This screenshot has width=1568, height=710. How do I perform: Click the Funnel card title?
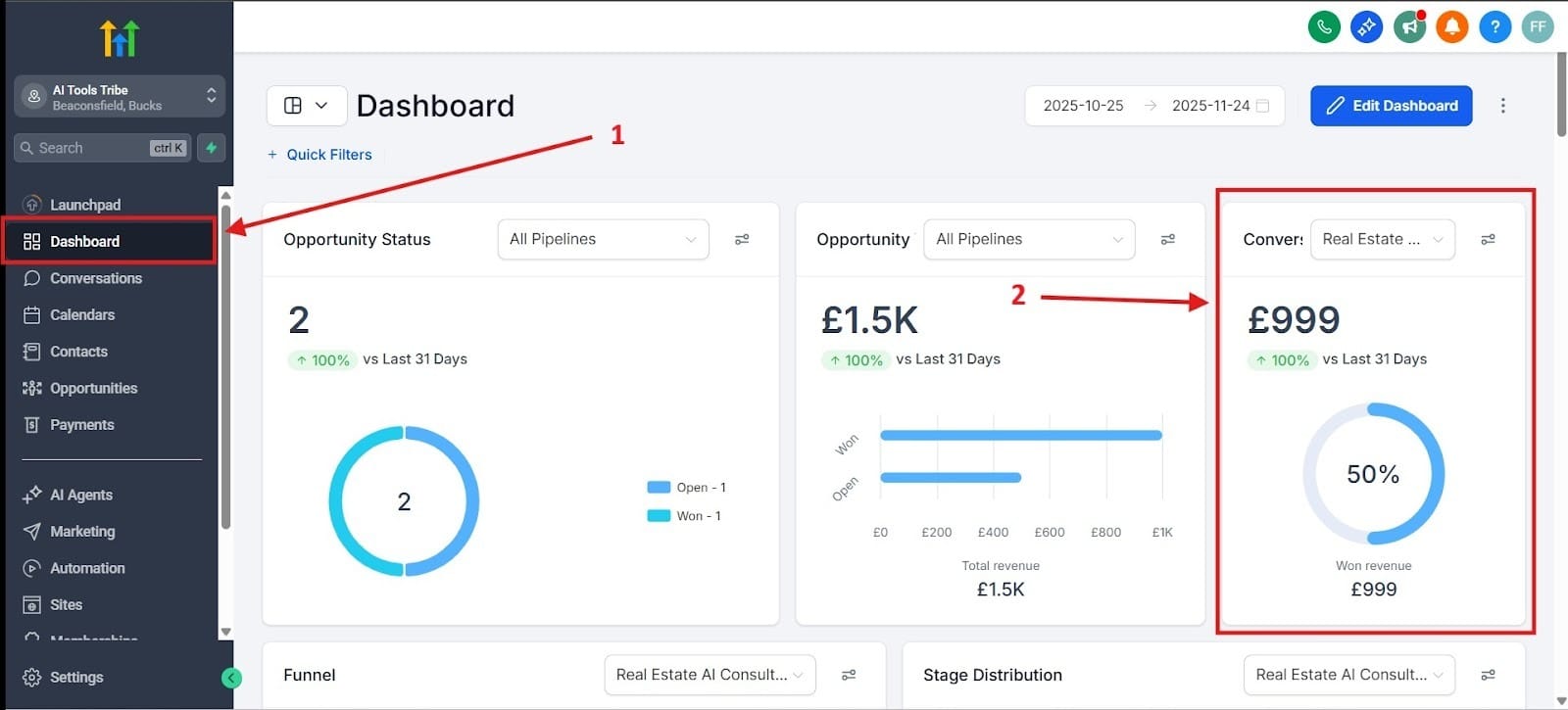tap(309, 675)
